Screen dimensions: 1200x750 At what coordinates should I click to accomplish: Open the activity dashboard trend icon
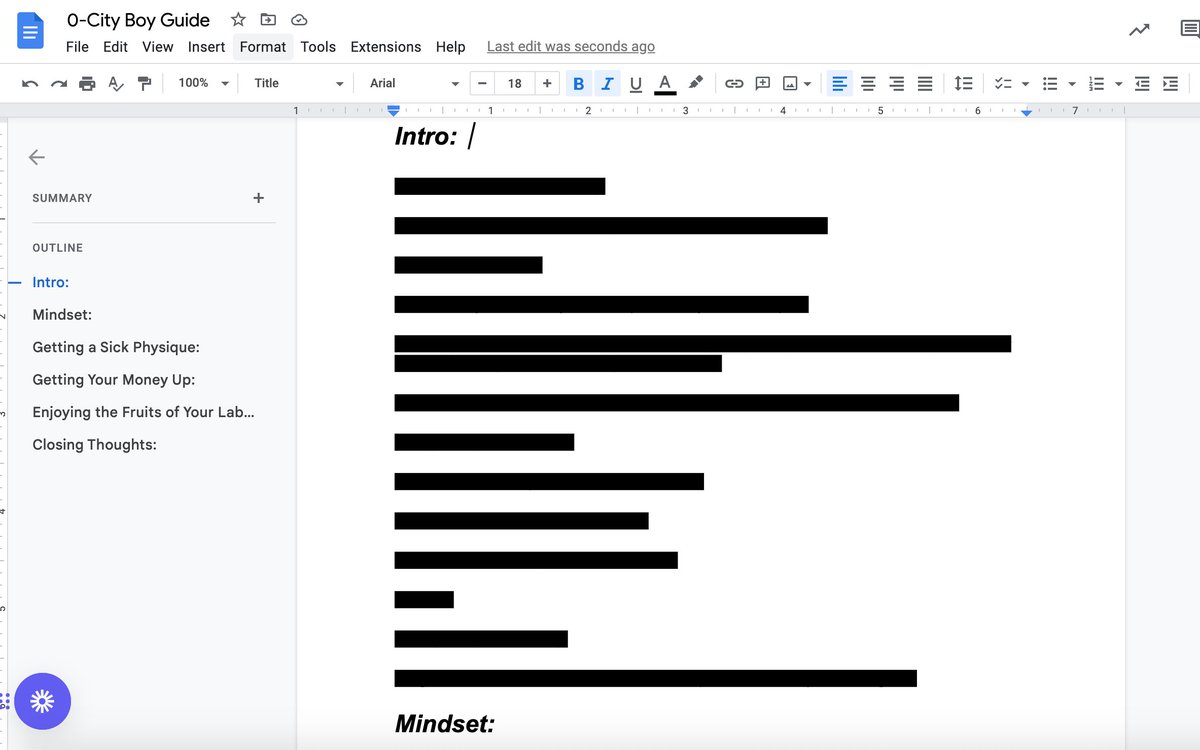click(x=1139, y=31)
